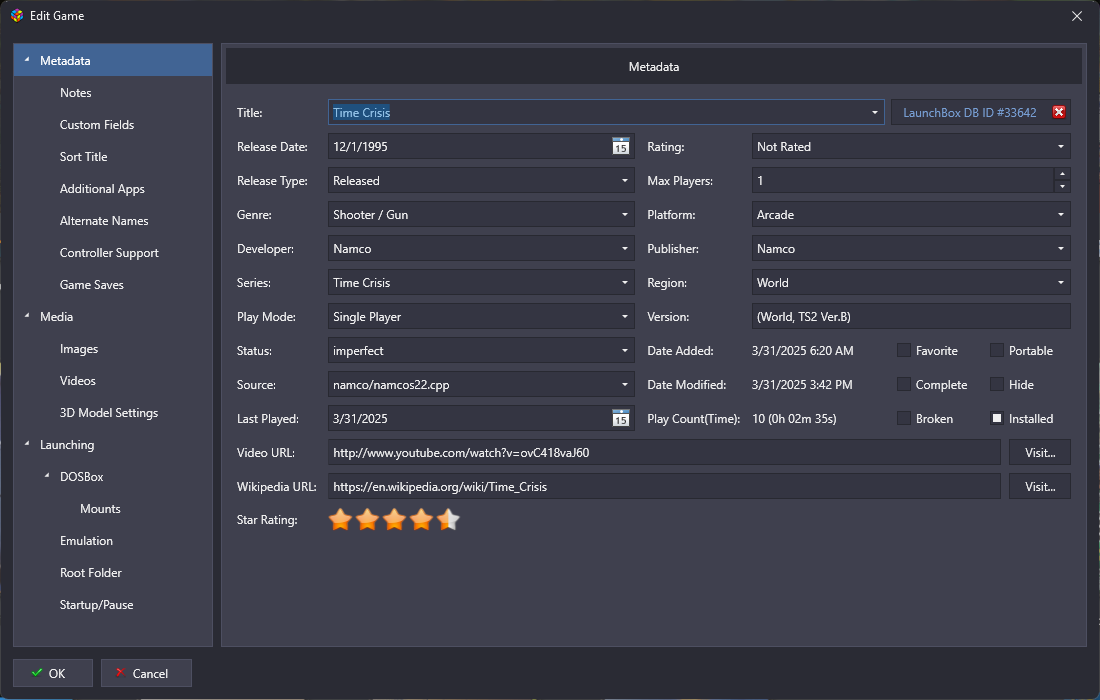Click the Max Players value field

point(902,180)
